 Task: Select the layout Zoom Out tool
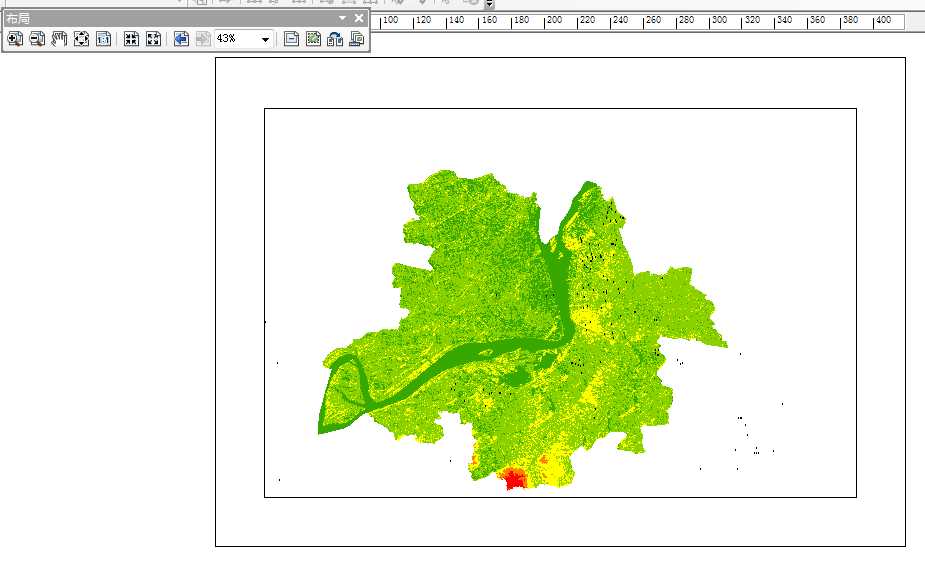pyautogui.click(x=37, y=39)
